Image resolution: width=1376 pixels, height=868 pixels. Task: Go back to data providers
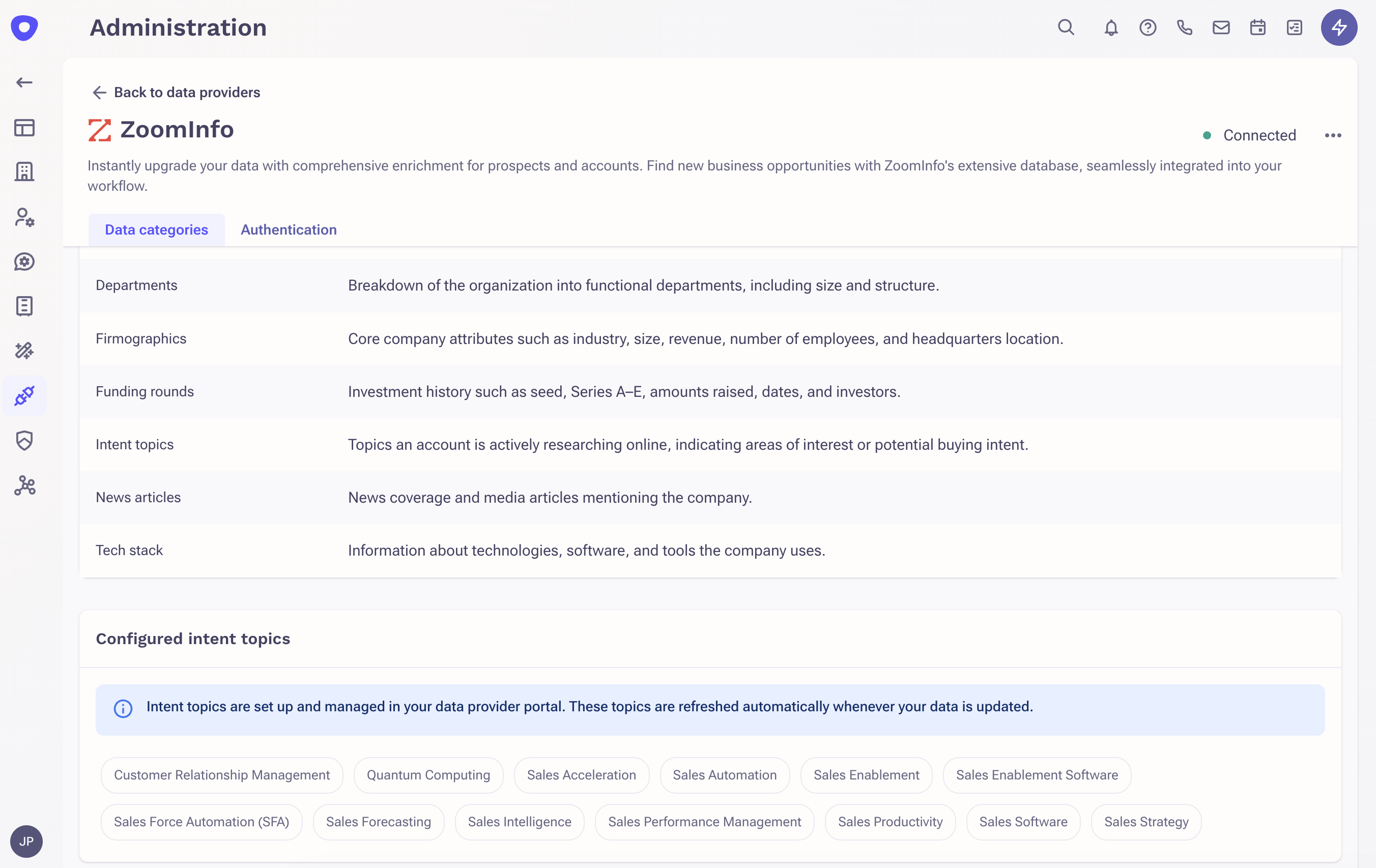coord(176,93)
